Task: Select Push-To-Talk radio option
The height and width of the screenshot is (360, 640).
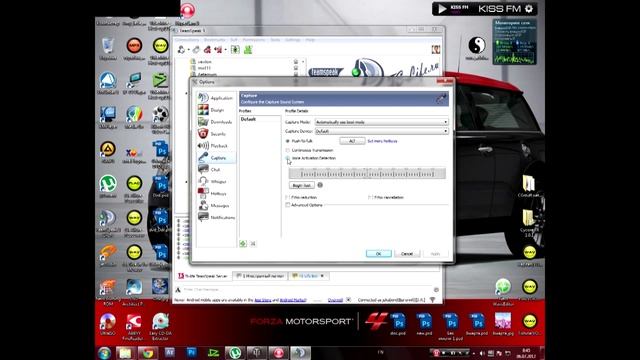Action: (x=288, y=141)
